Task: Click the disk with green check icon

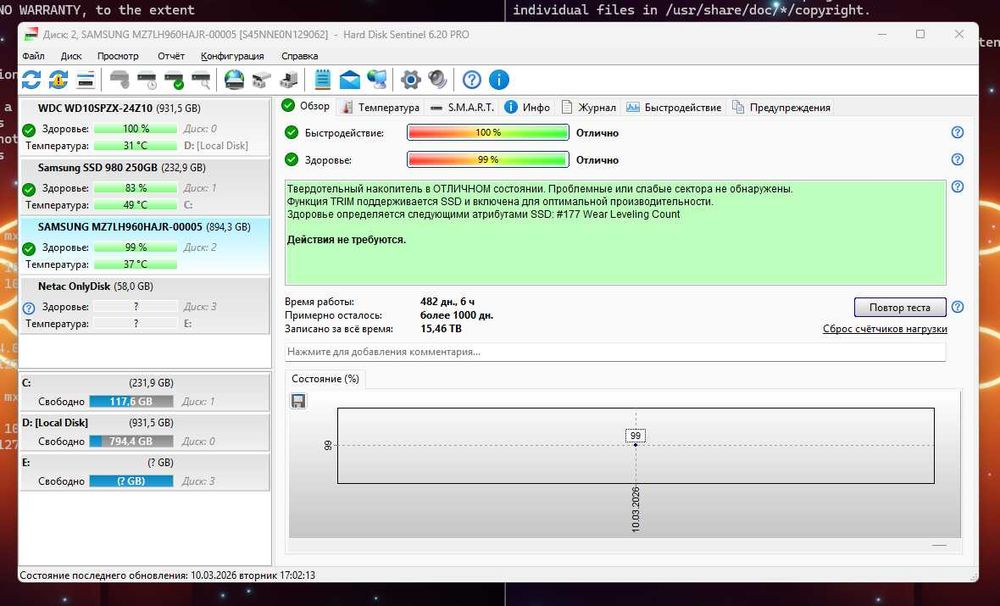Action: (x=173, y=80)
